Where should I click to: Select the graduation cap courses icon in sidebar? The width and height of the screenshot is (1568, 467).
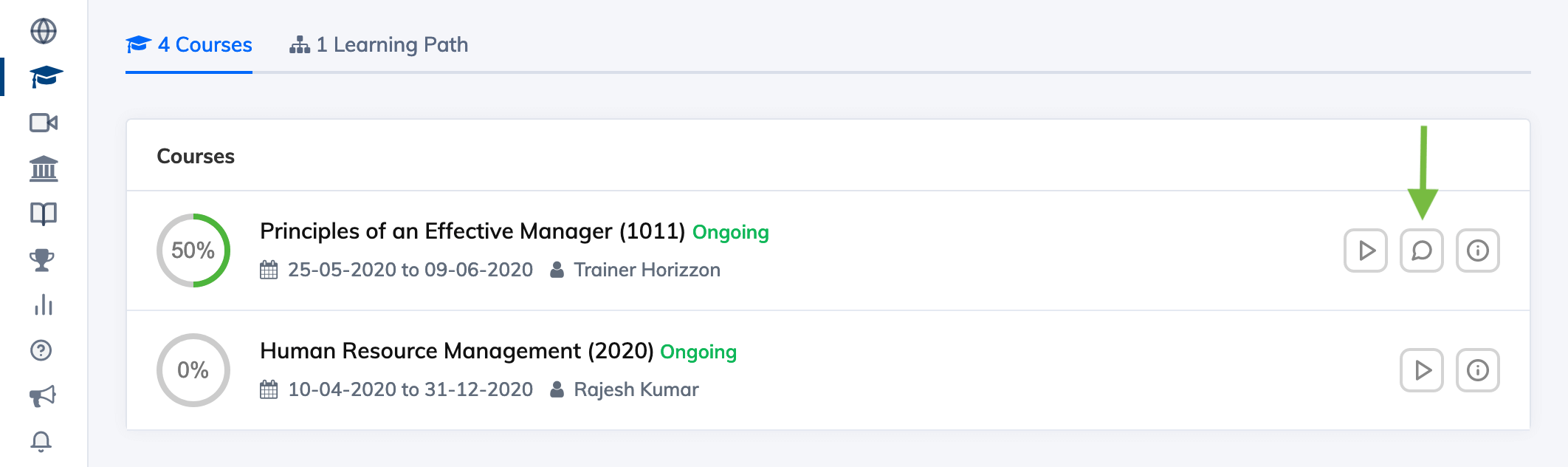[46, 76]
